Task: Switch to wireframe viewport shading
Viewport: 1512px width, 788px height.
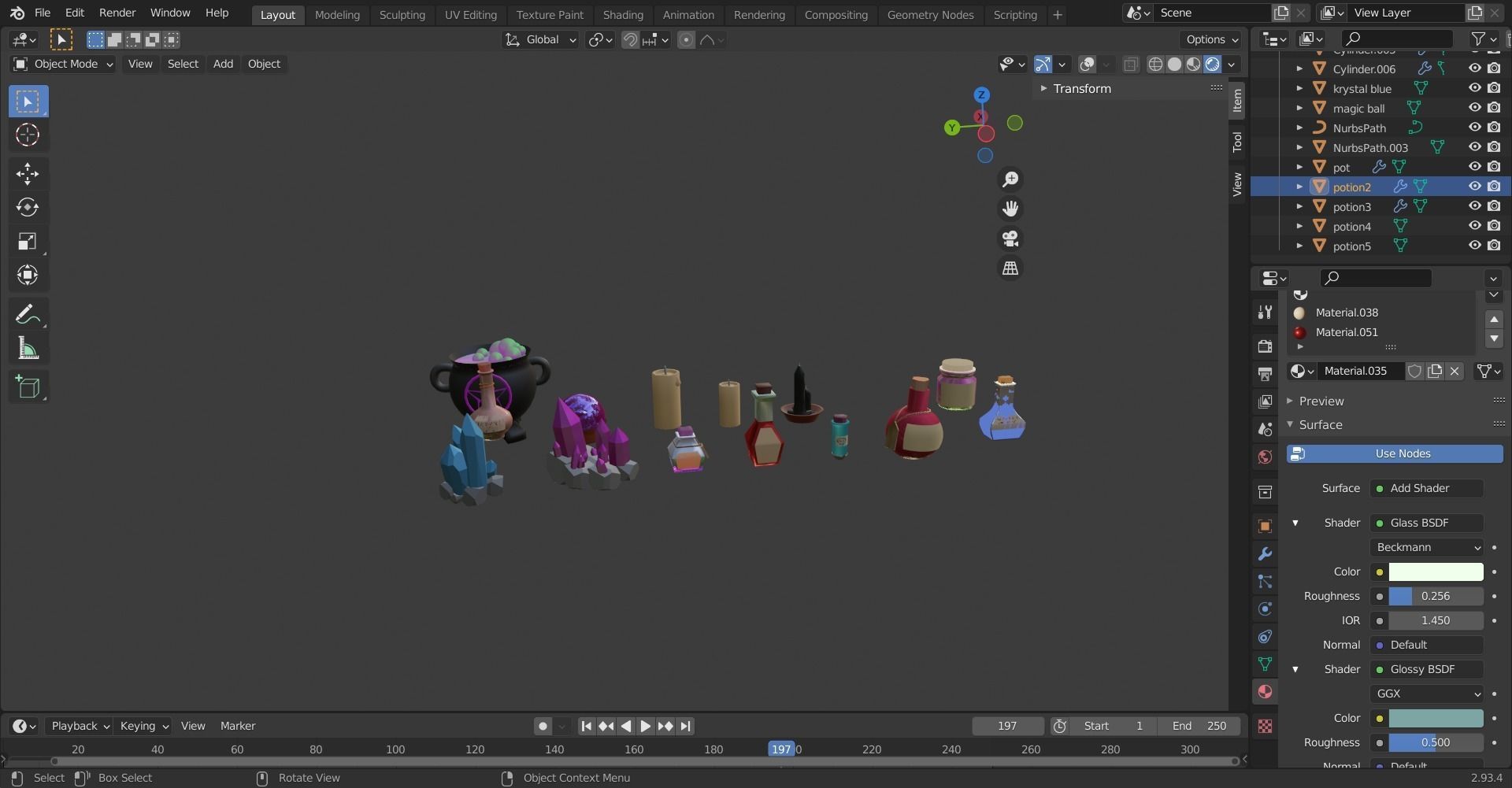Action: (x=1155, y=65)
